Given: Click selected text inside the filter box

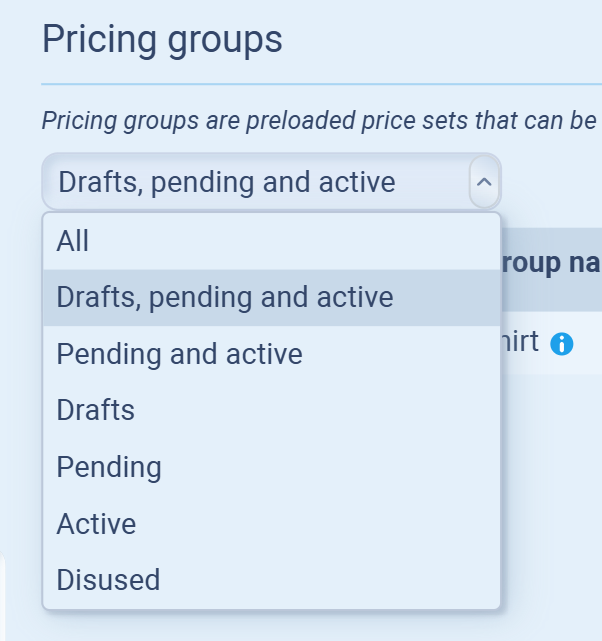Looking at the screenshot, I should [x=226, y=183].
